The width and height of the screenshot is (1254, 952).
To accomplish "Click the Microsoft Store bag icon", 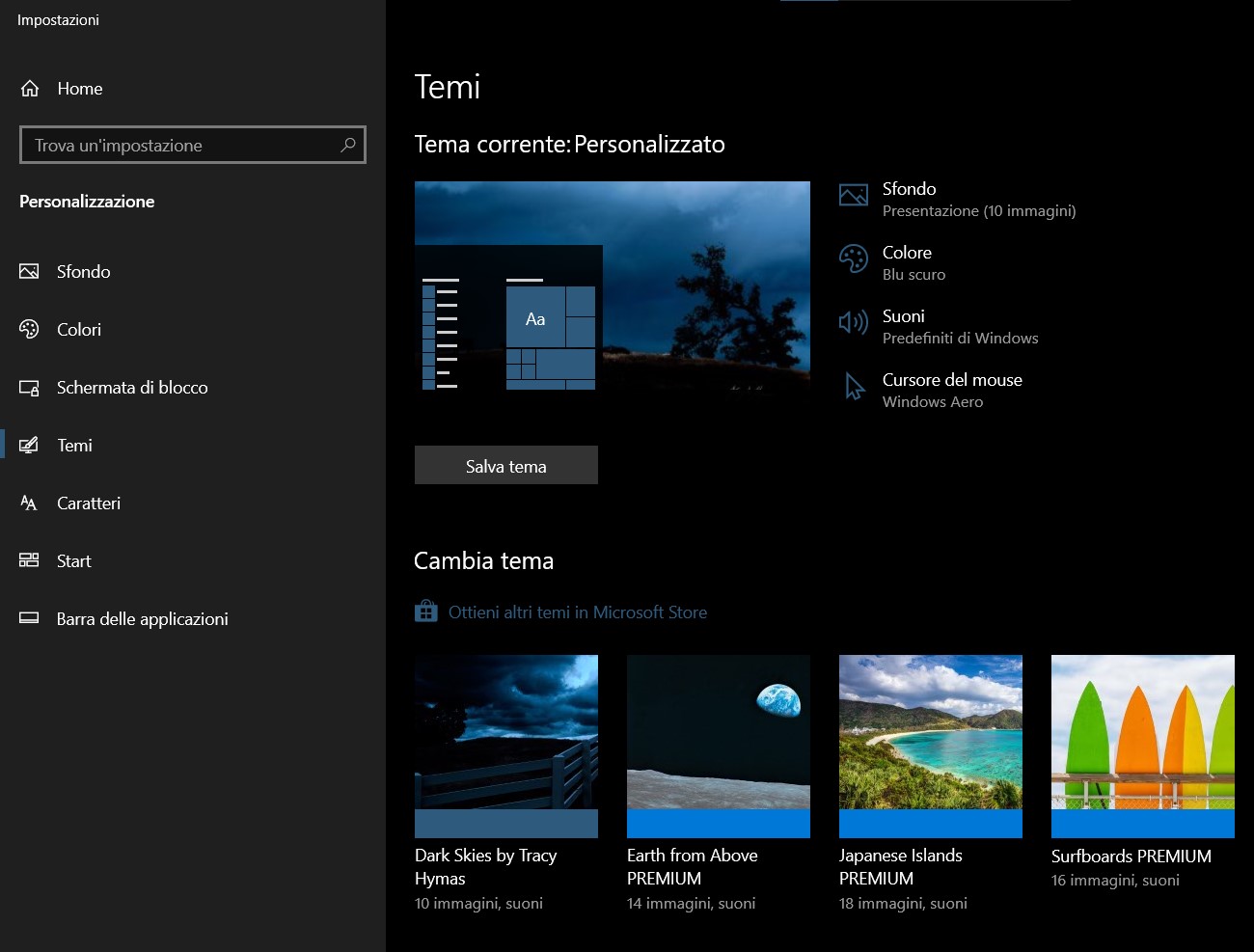I will [426, 612].
